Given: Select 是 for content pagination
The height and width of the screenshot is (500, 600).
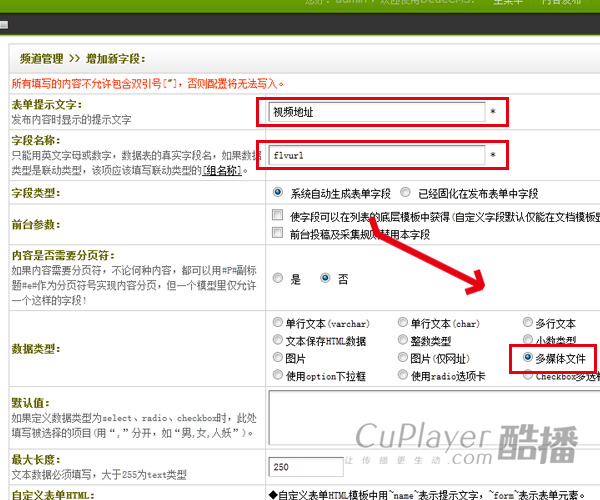Looking at the screenshot, I should pos(278,279).
